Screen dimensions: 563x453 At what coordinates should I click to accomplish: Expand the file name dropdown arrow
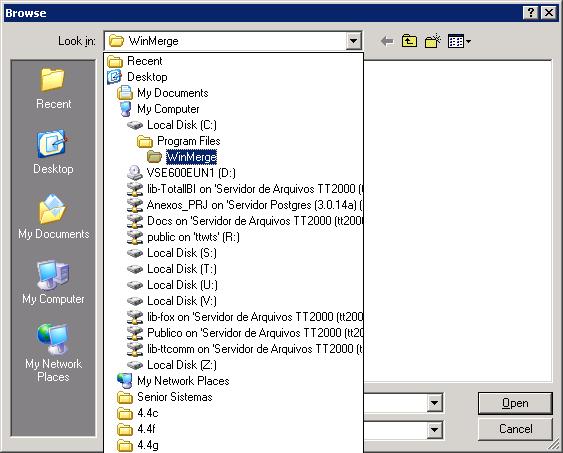tap(434, 403)
